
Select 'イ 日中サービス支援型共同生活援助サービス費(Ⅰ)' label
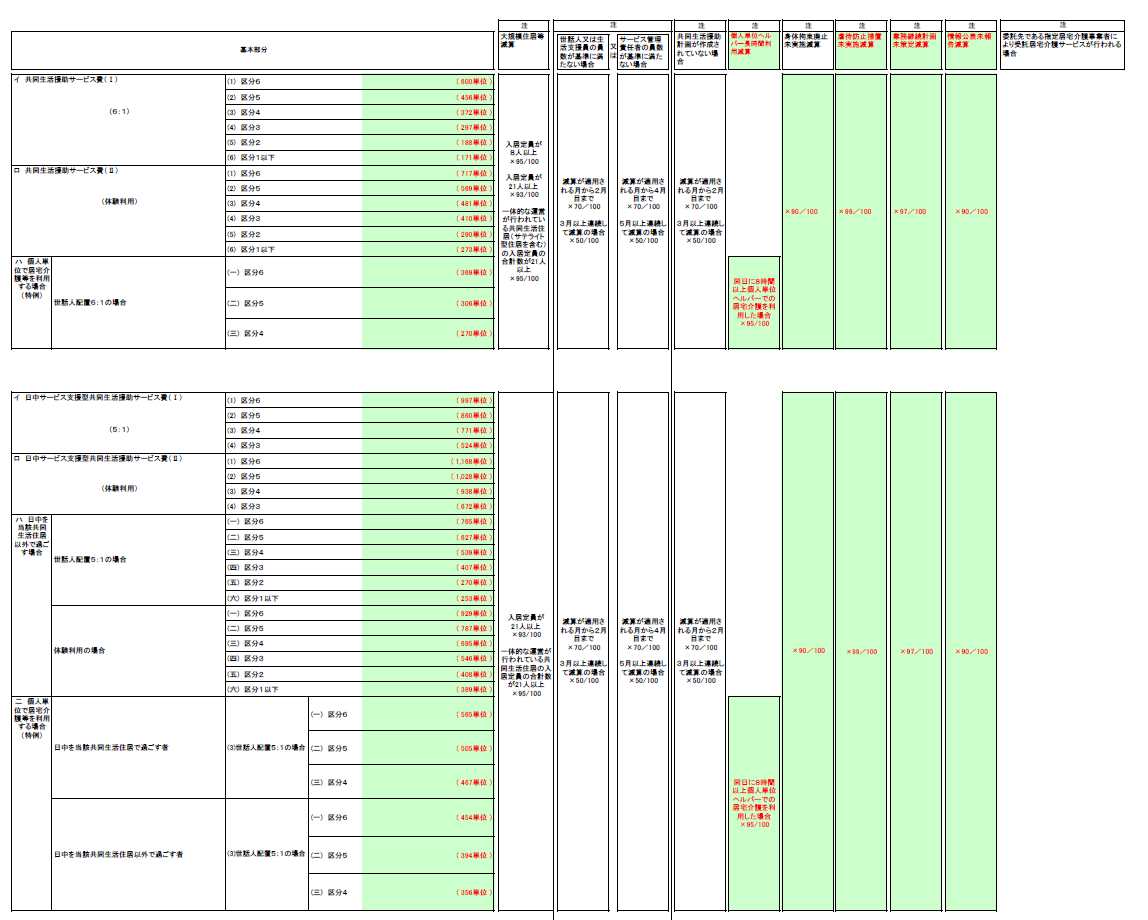98,397
